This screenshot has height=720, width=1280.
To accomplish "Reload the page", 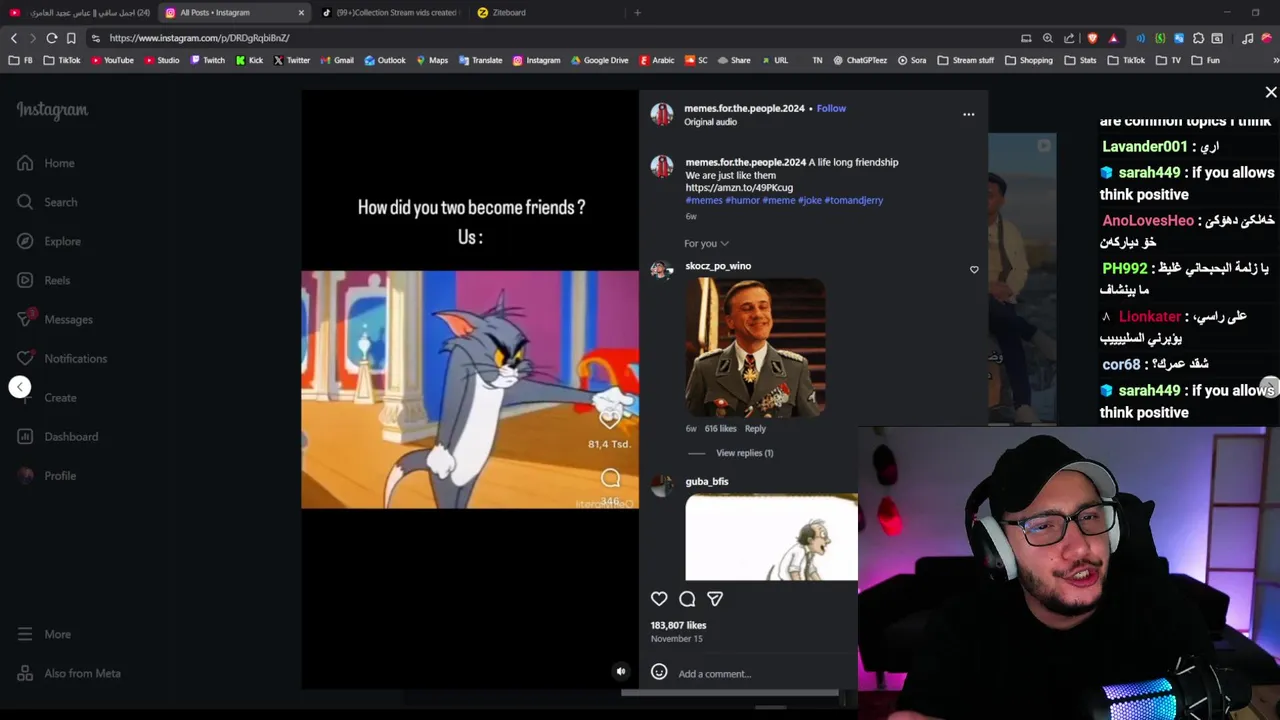I will pos(52,38).
